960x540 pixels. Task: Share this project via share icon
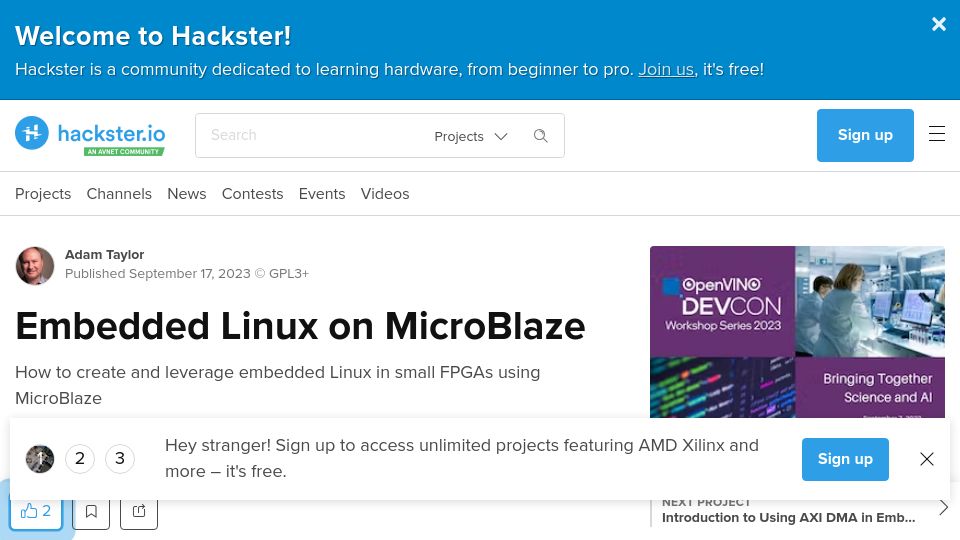click(139, 511)
